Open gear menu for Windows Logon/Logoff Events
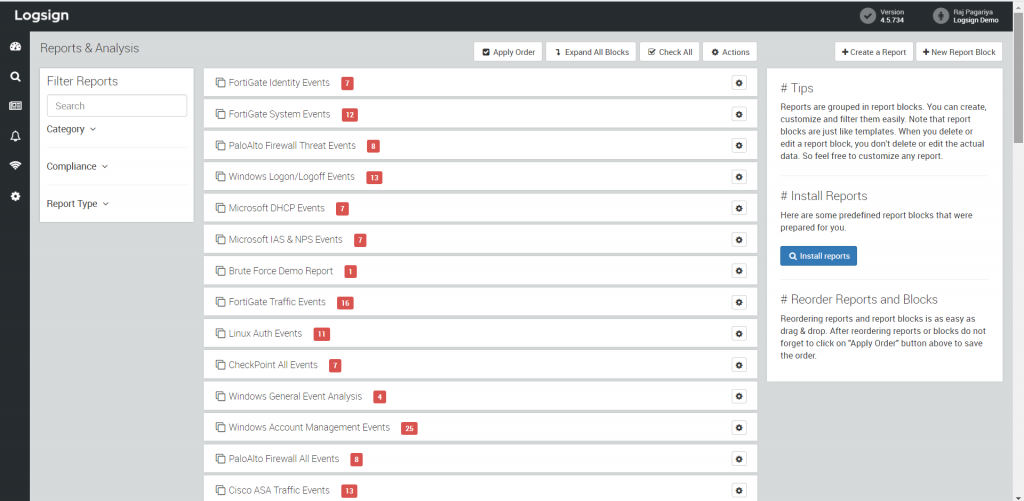Viewport: 1024px width, 501px height. 739,177
